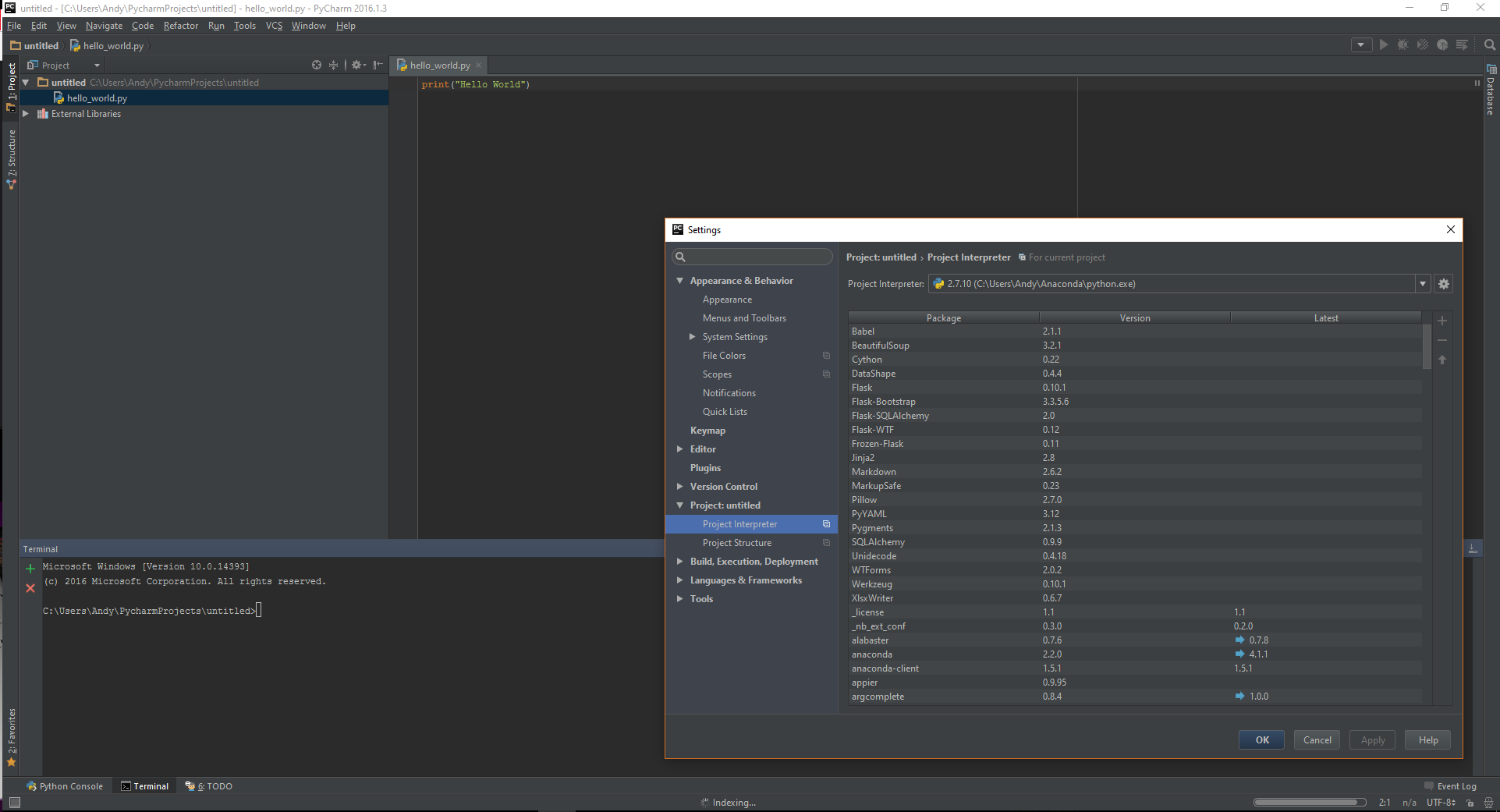Select Keymap in settings tree

(x=707, y=431)
